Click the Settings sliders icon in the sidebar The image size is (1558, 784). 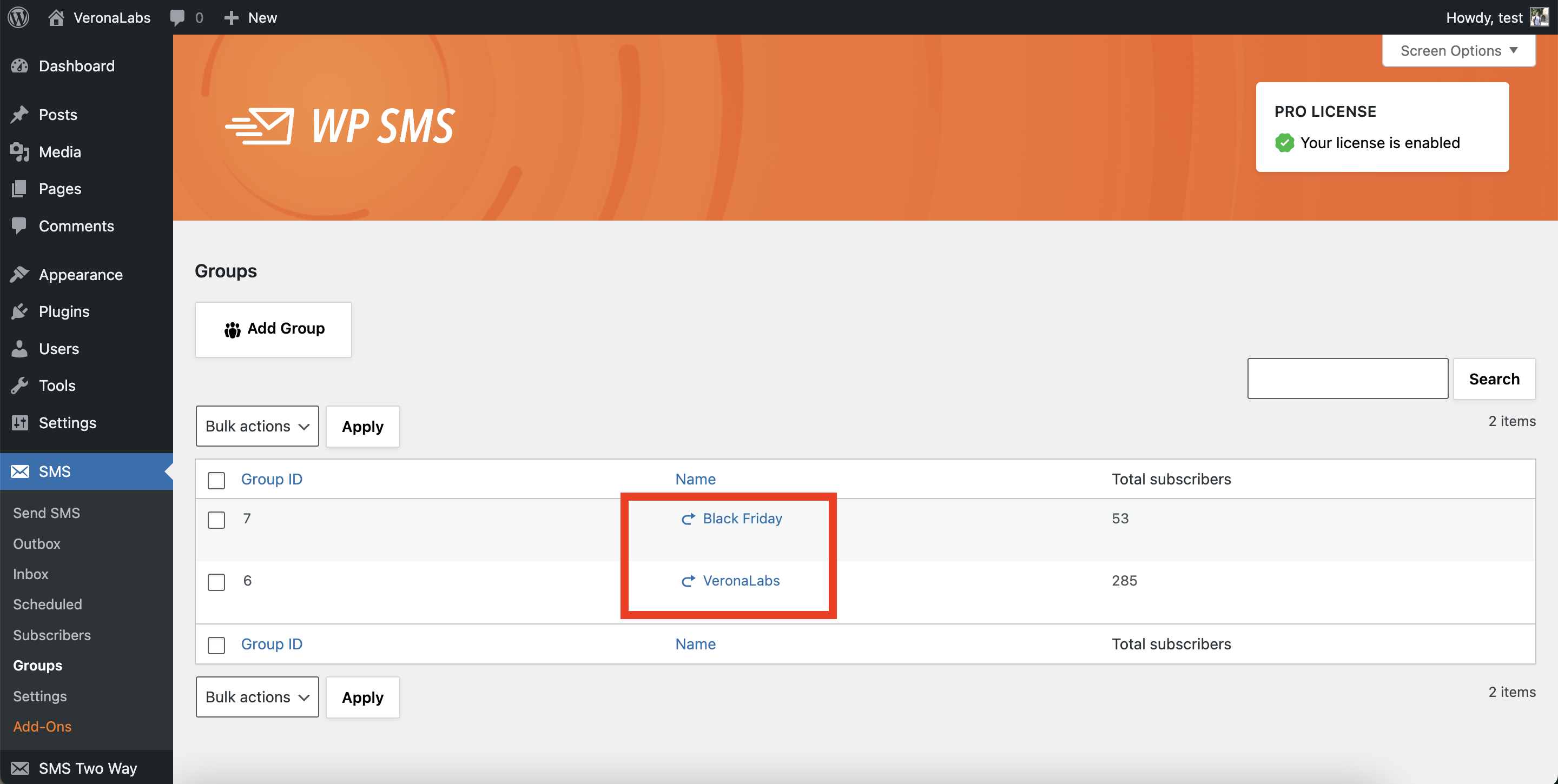coord(19,422)
